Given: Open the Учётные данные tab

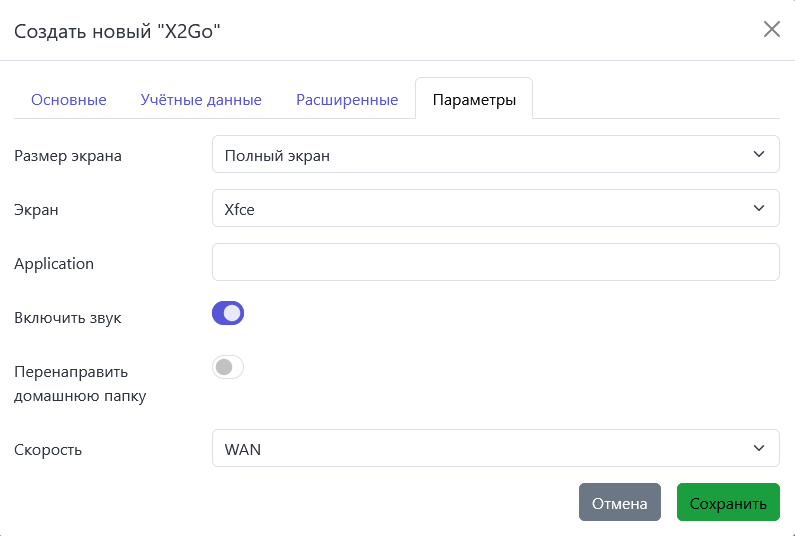Looking at the screenshot, I should coord(201,100).
